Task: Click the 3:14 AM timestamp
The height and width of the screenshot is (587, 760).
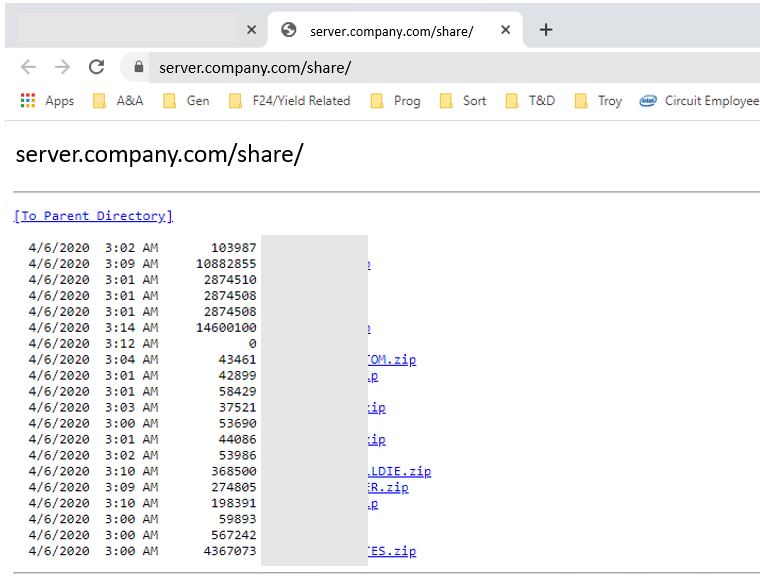Action: click(132, 328)
